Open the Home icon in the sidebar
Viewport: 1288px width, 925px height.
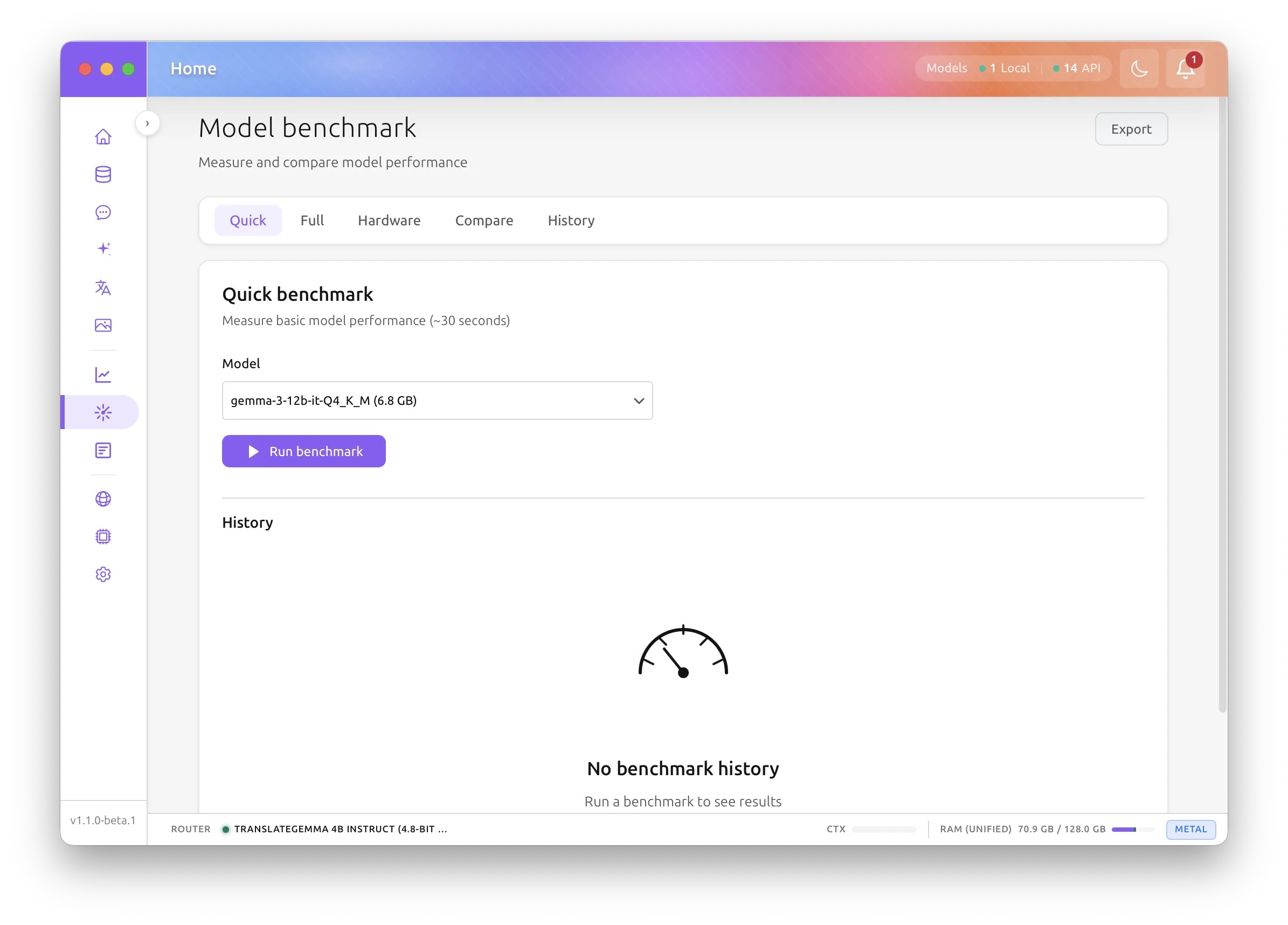[x=103, y=136]
